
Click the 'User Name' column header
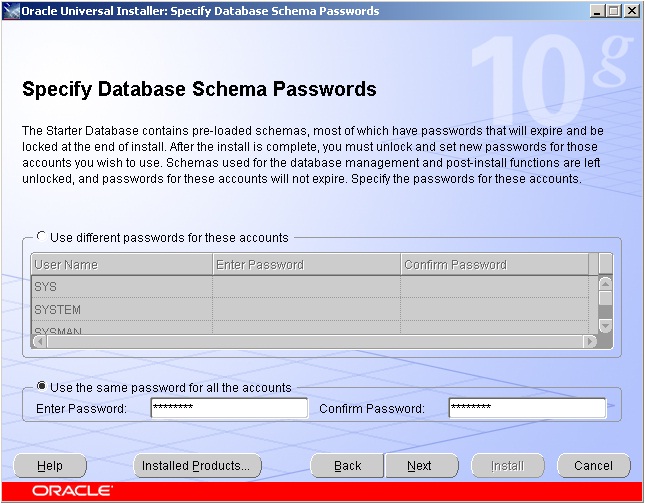pos(121,265)
